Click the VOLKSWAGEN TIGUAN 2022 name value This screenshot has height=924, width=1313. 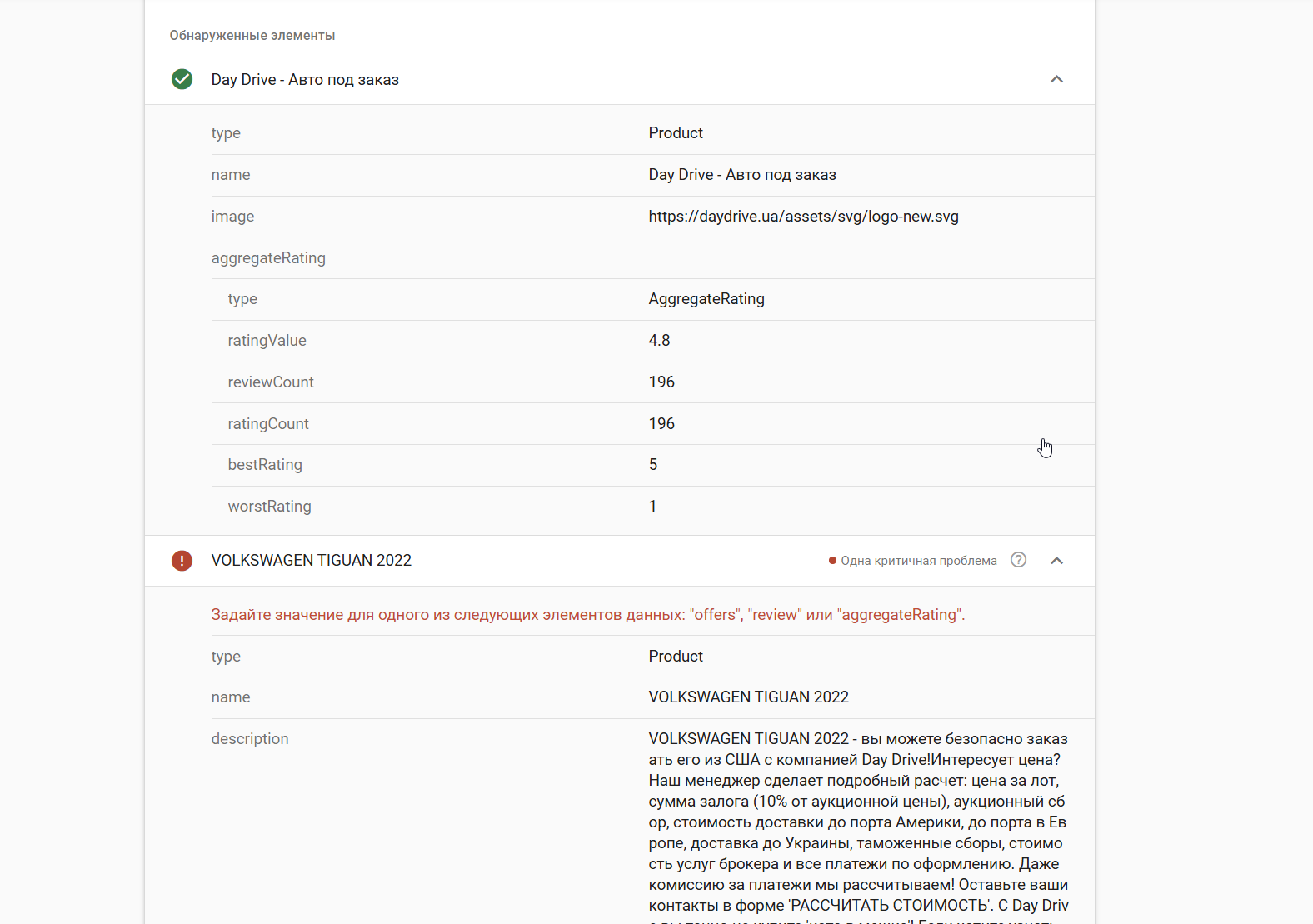coord(748,697)
